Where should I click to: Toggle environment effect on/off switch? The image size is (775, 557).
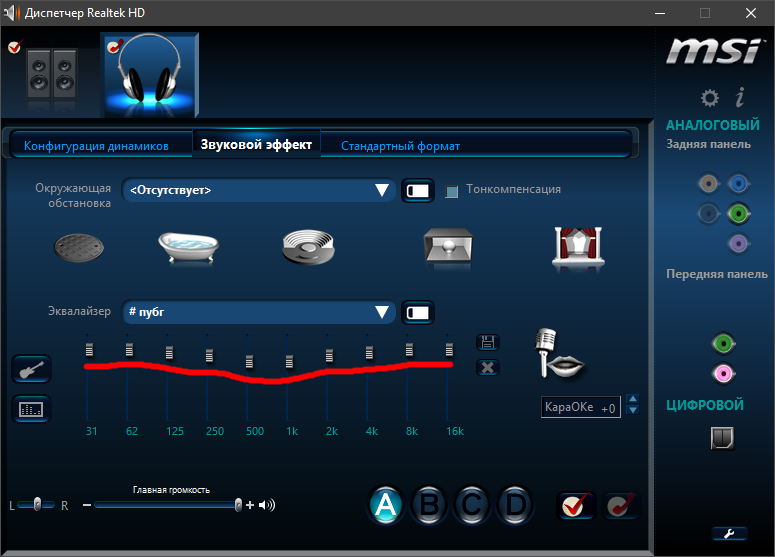(418, 191)
